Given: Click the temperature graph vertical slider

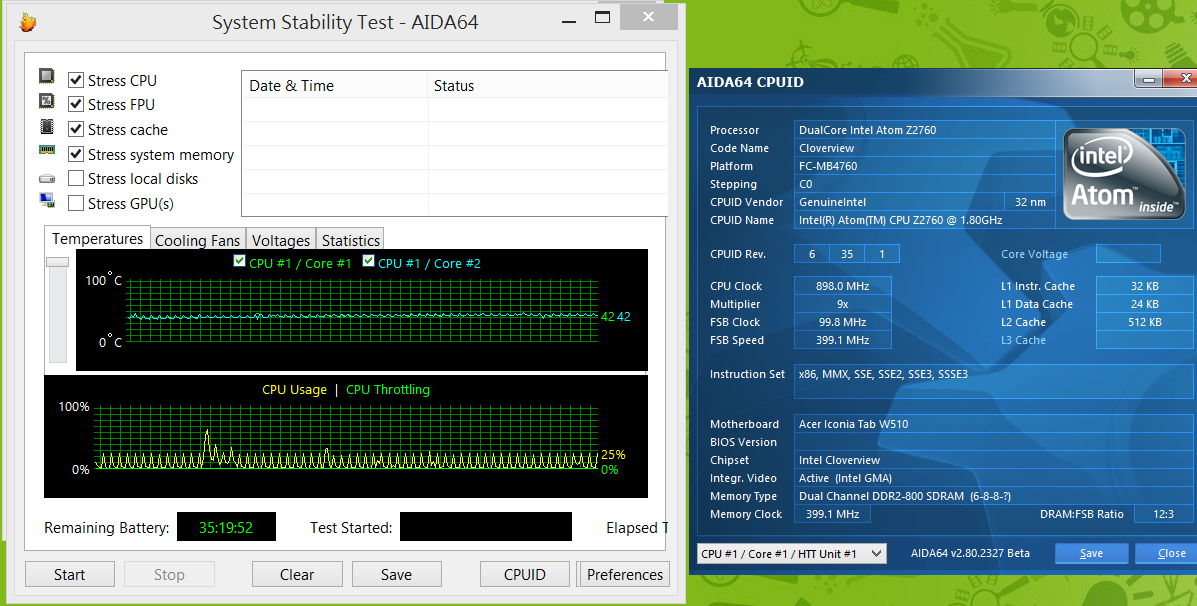Looking at the screenshot, I should tap(57, 262).
